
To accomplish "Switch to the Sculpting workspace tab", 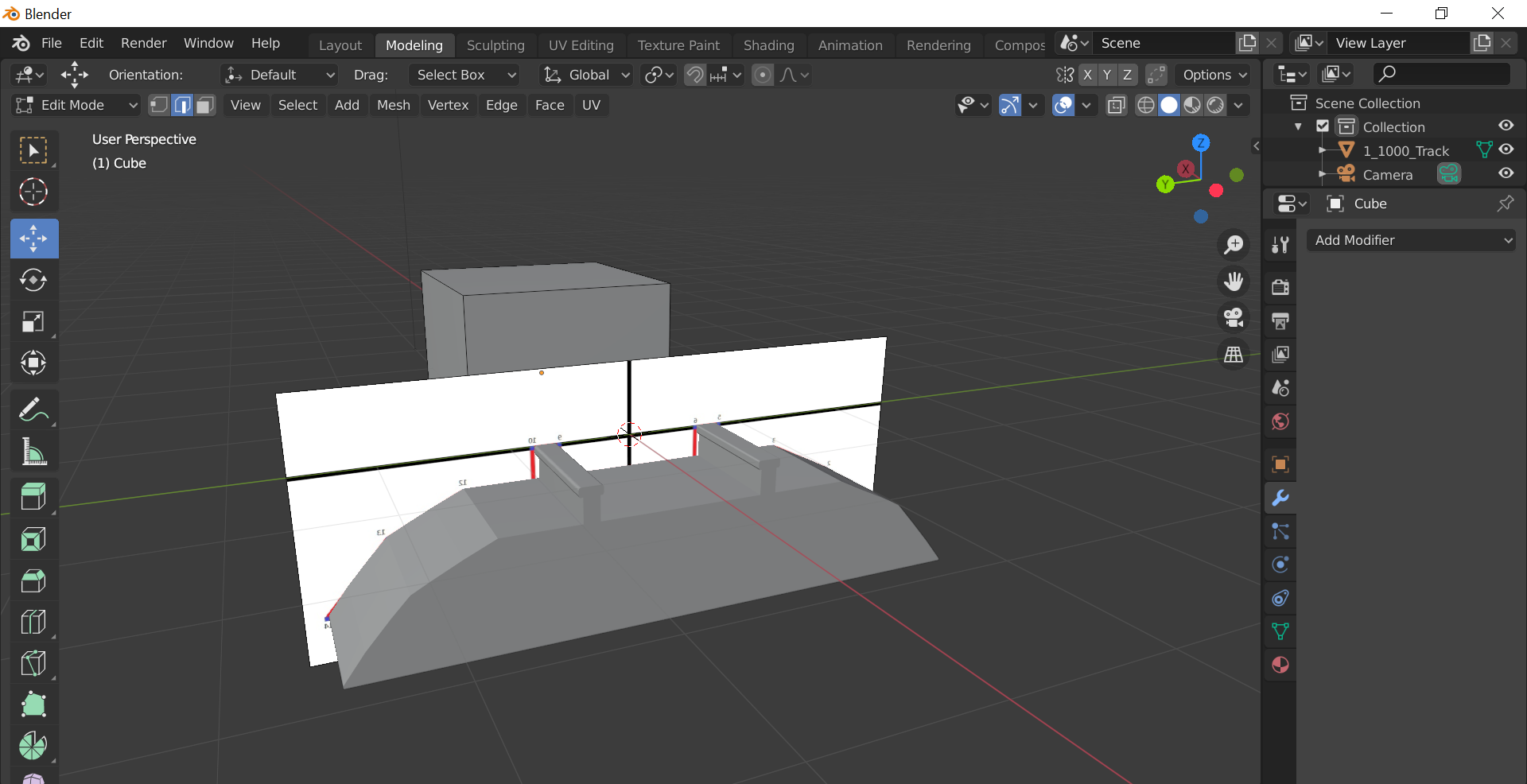I will coord(495,45).
